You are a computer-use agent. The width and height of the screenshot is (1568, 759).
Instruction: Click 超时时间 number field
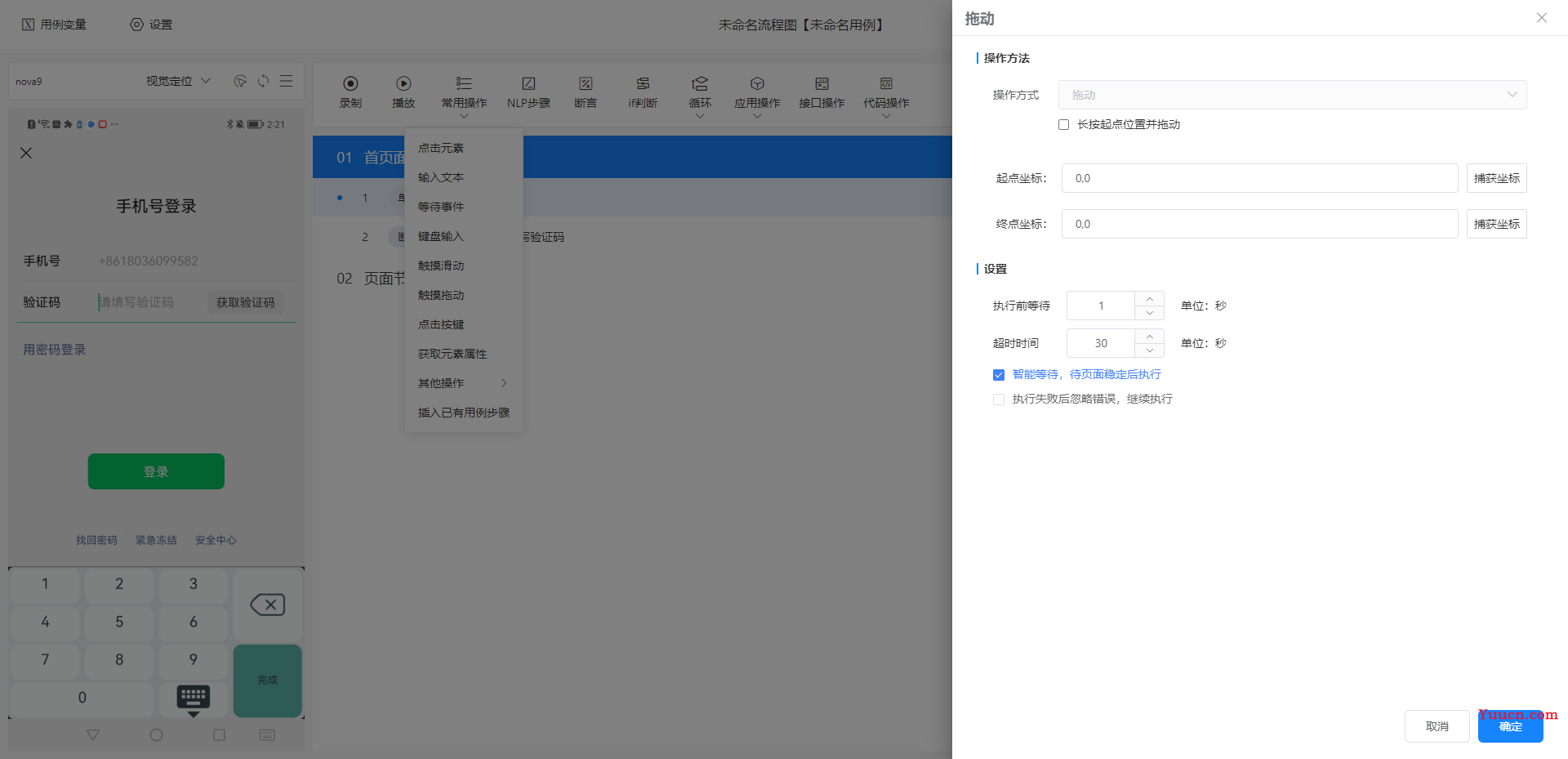(x=1101, y=343)
